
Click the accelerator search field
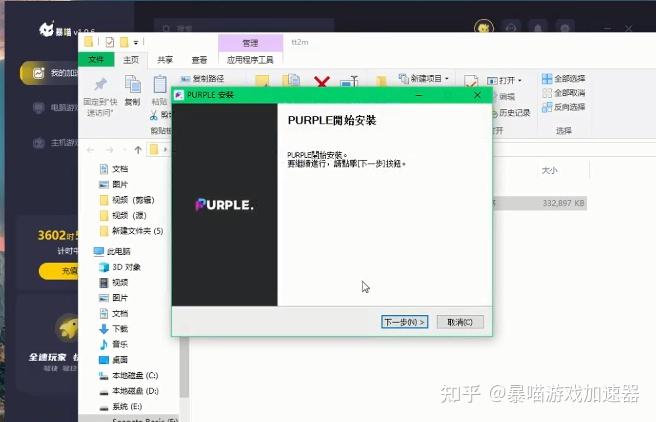coord(244,26)
